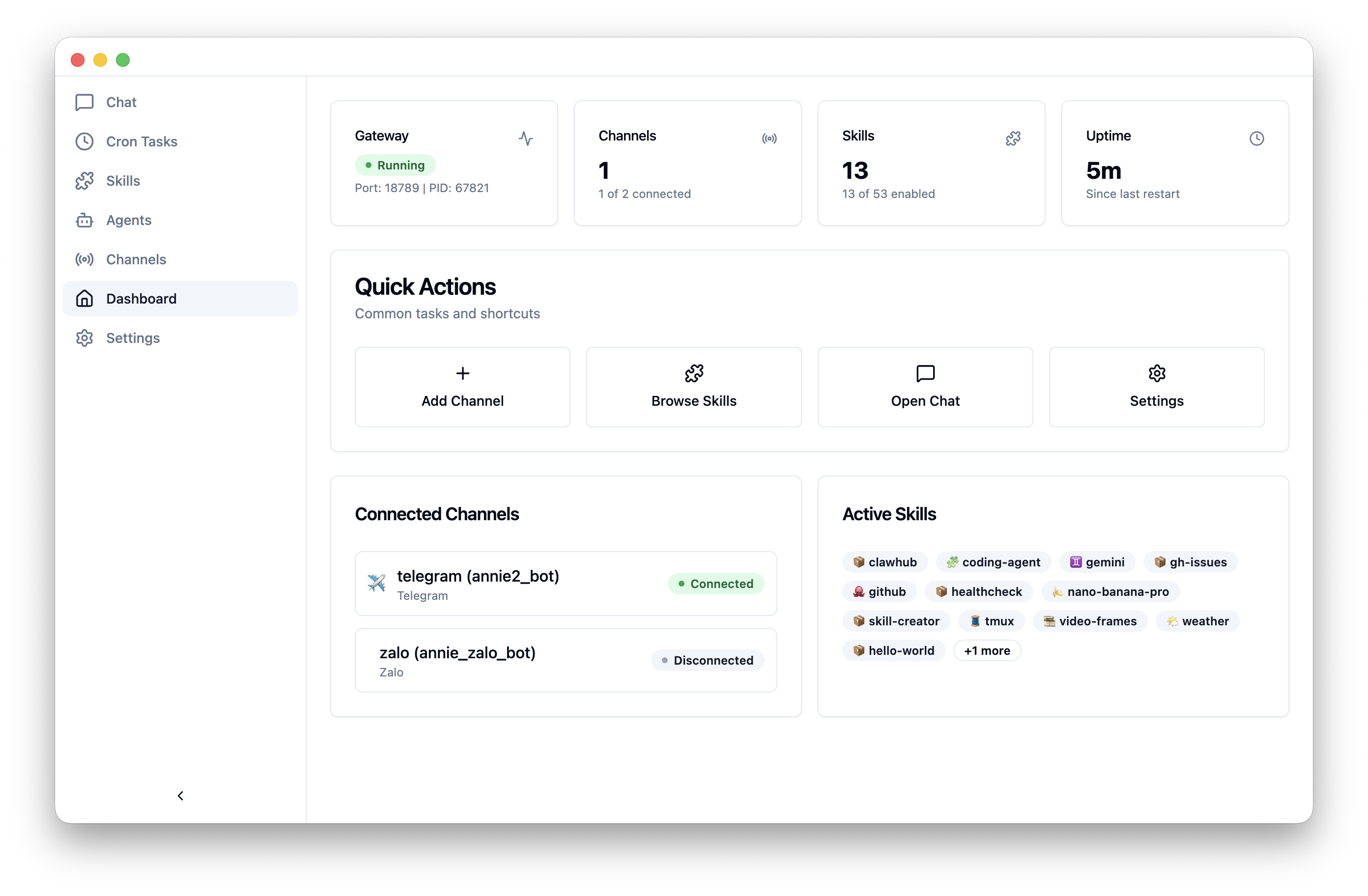Screen dimensions: 1368x896
Task: Select the zalo (annie_zalo_bot) channel row
Action: (566, 660)
